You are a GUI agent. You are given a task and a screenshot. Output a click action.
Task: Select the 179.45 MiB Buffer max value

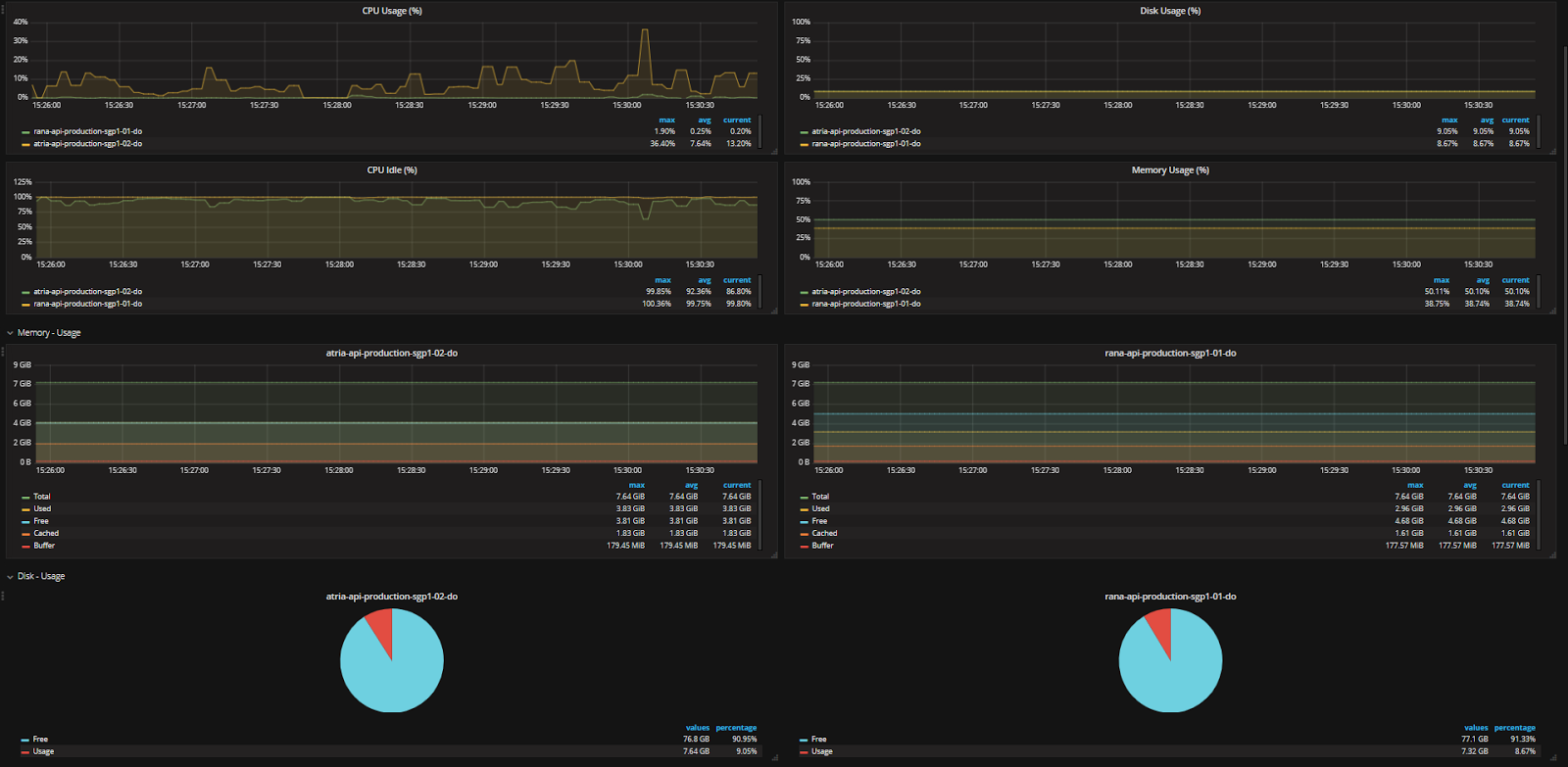point(625,546)
